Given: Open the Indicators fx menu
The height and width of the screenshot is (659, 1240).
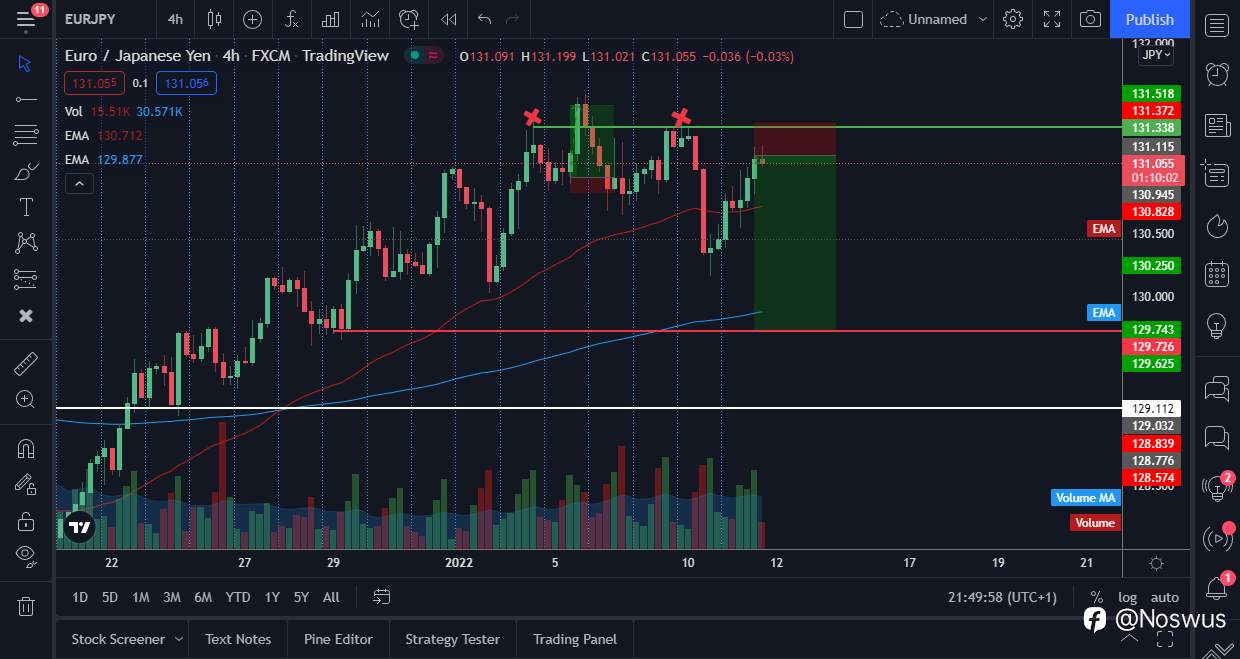Looking at the screenshot, I should (291, 19).
